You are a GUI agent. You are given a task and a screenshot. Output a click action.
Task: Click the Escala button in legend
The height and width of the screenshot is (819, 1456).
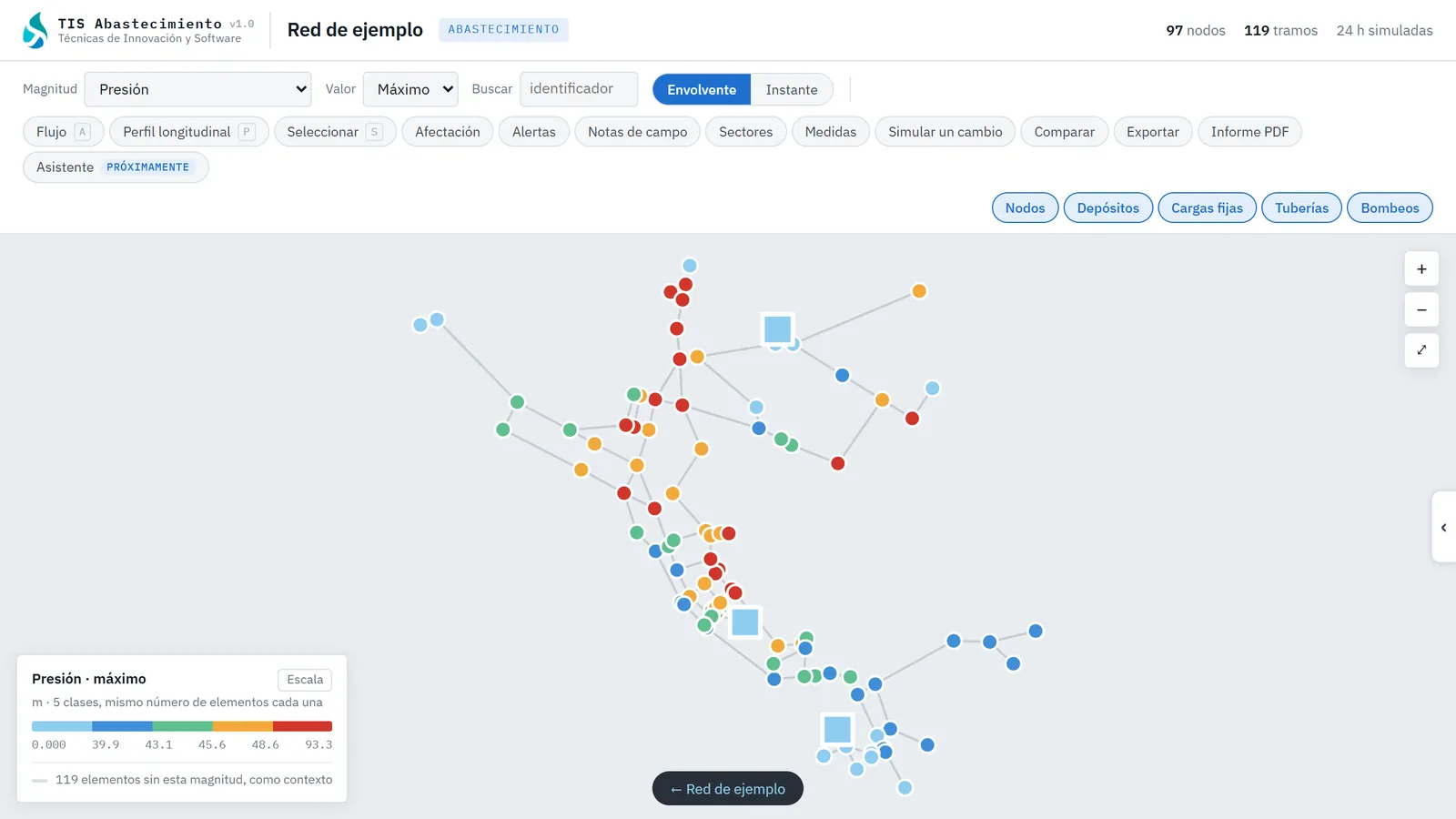[x=305, y=680]
